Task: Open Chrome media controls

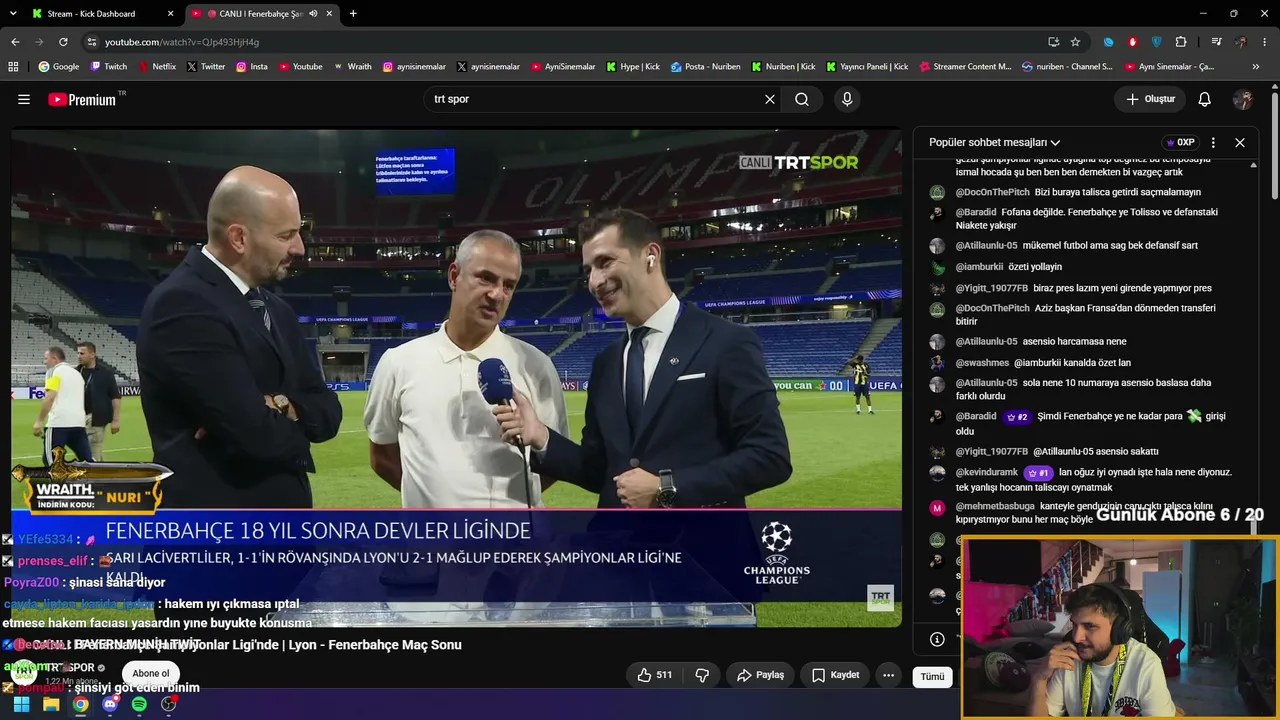Action: point(1216,42)
